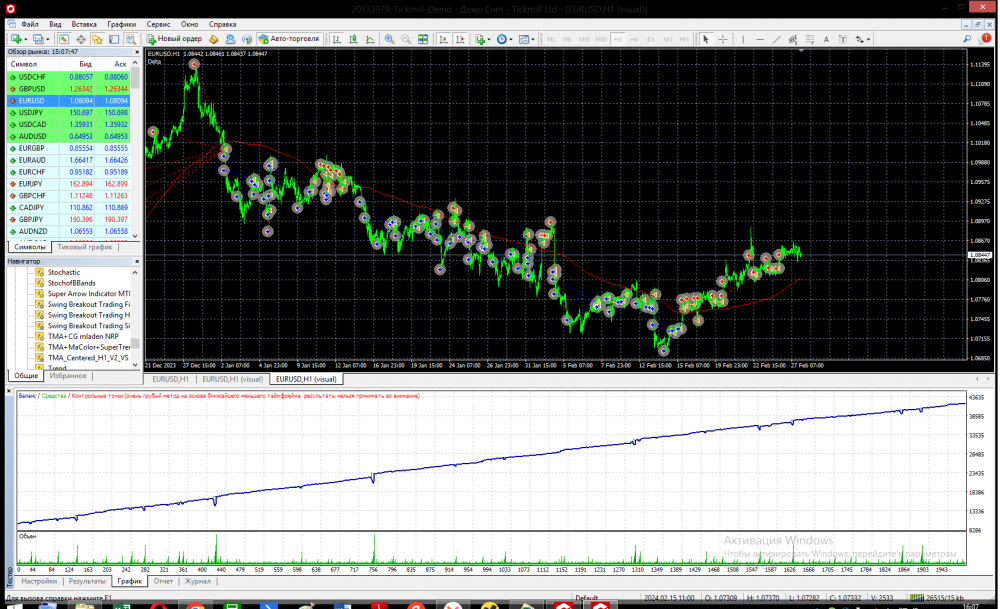Tile chart windows icon

pyautogui.click(x=423, y=39)
